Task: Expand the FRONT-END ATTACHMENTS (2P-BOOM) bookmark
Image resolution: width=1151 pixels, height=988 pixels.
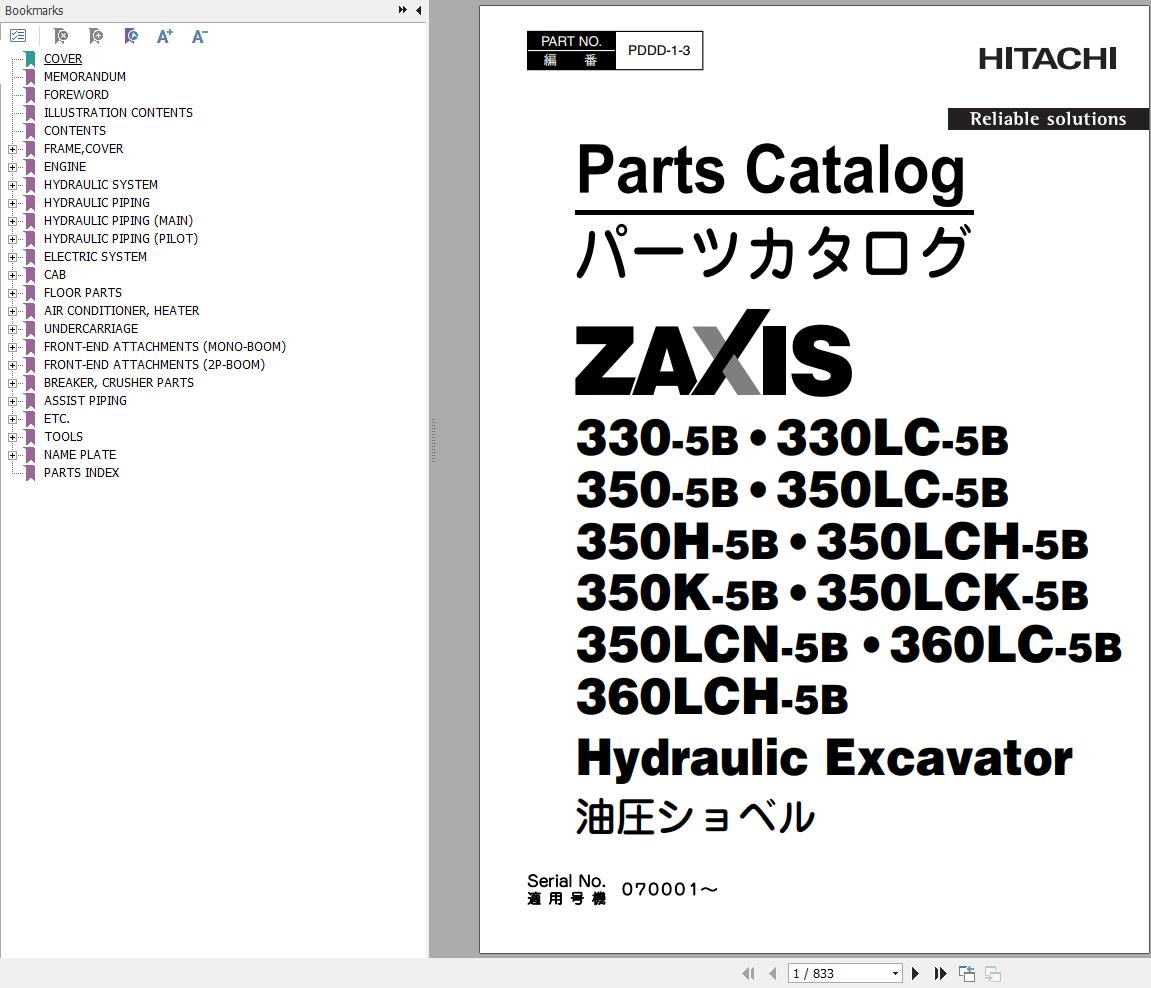Action: [12, 365]
